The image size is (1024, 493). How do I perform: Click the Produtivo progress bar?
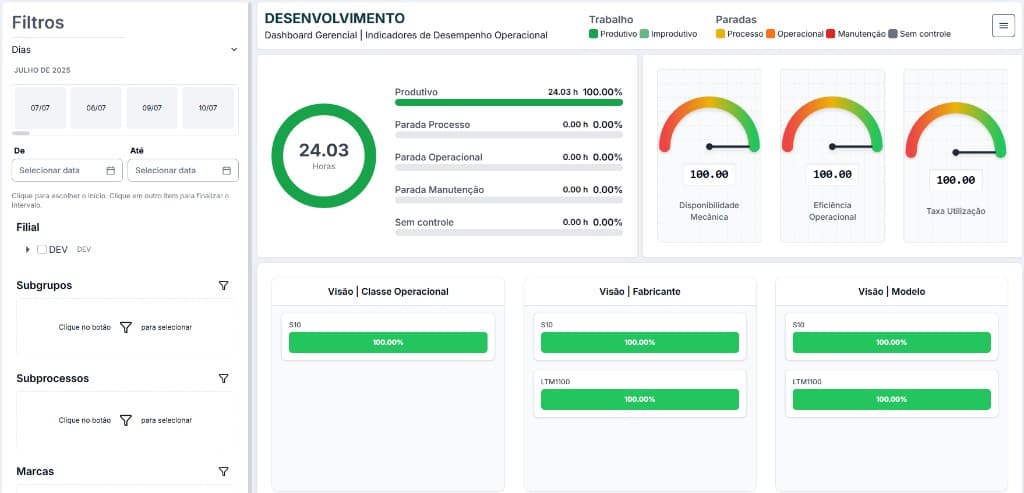pos(509,103)
